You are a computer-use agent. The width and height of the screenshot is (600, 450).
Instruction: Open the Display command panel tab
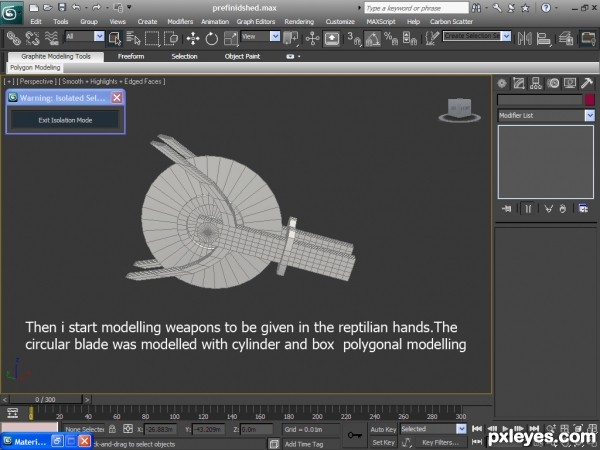570,83
